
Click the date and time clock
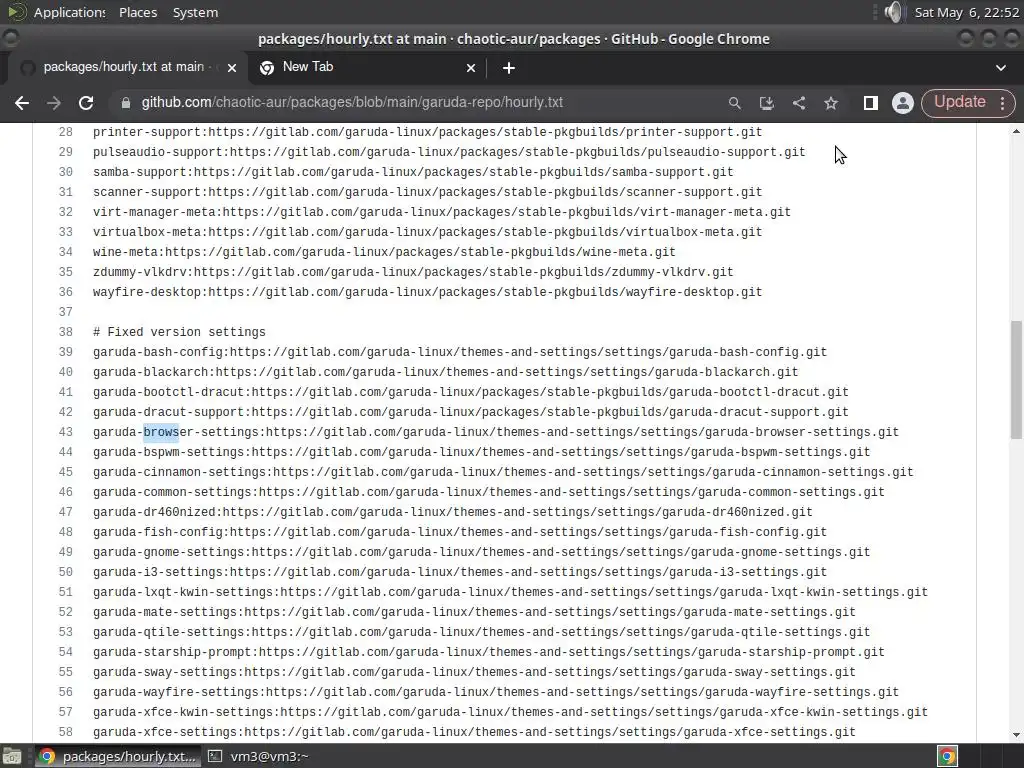click(967, 12)
